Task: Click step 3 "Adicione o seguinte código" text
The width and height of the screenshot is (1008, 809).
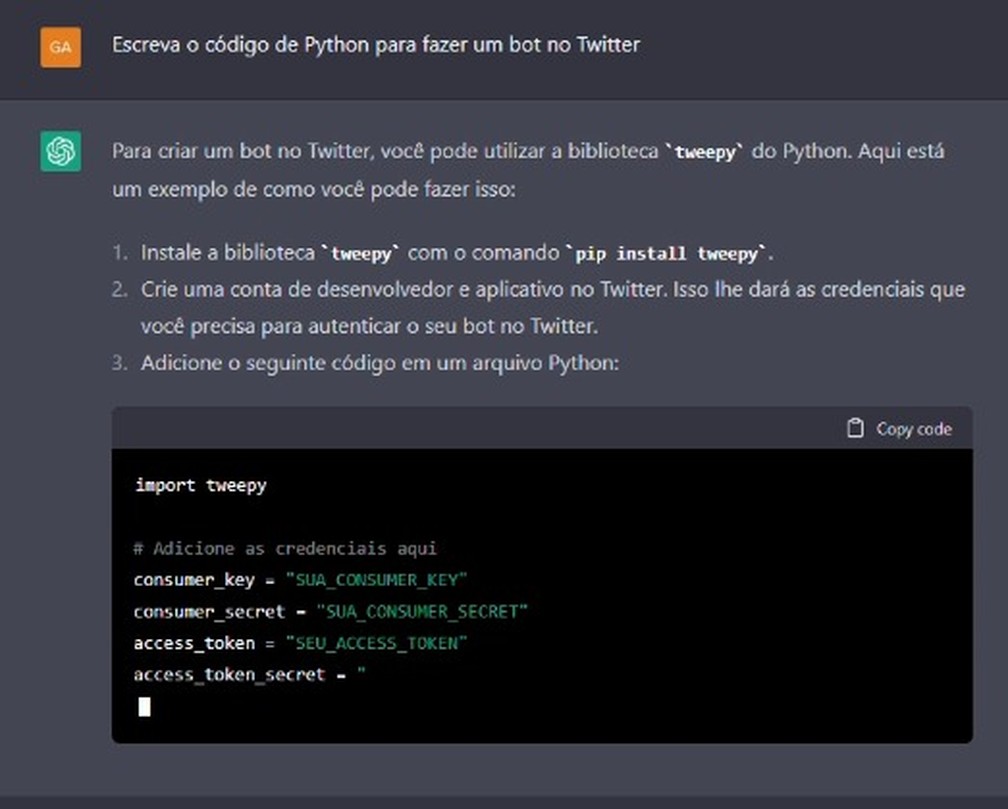Action: pos(380,363)
